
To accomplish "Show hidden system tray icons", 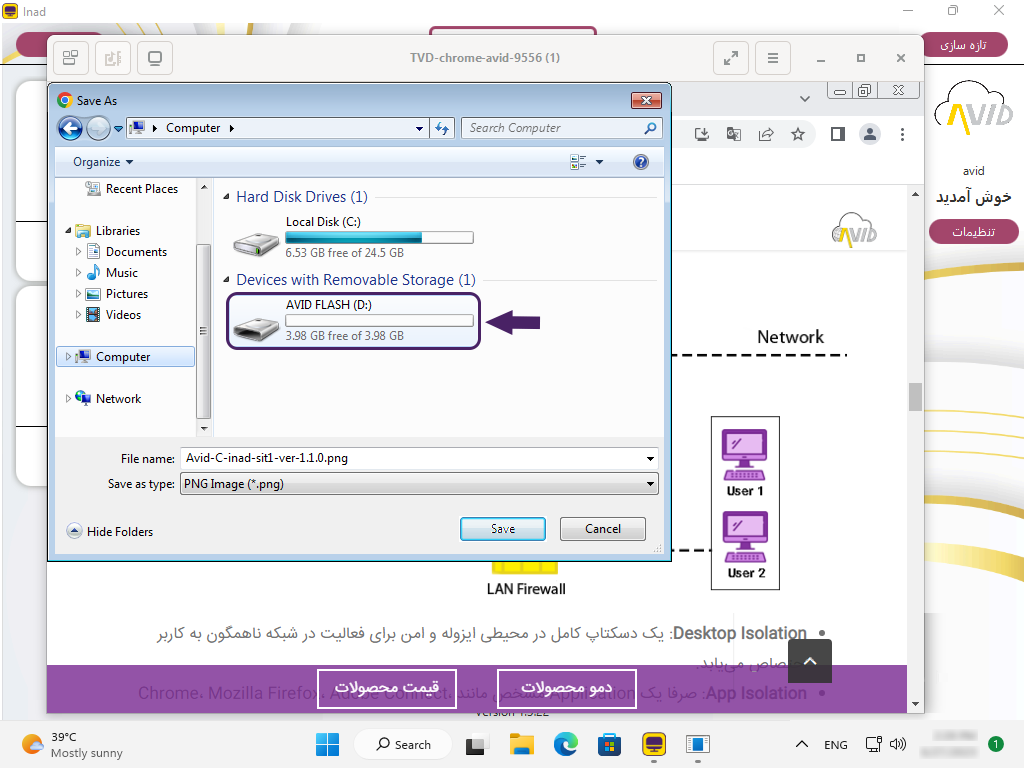I will tap(802, 744).
